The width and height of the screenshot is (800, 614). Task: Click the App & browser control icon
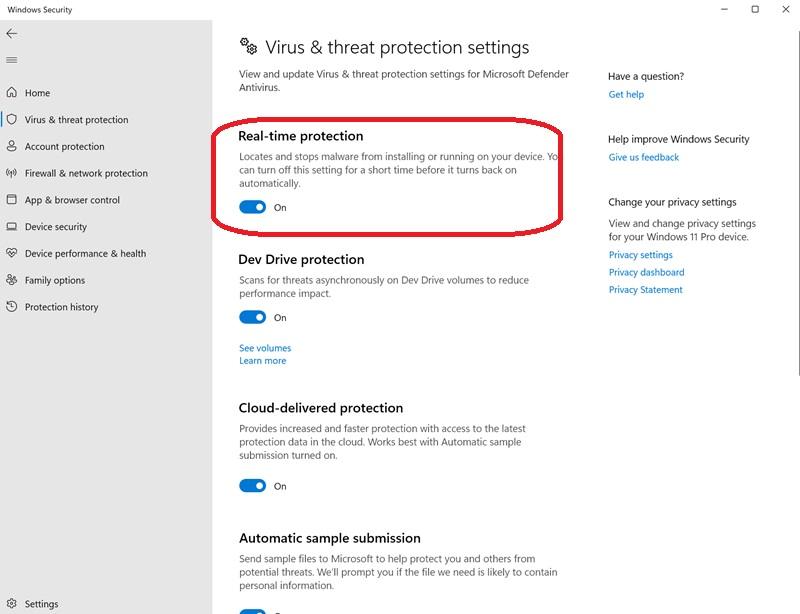point(12,200)
